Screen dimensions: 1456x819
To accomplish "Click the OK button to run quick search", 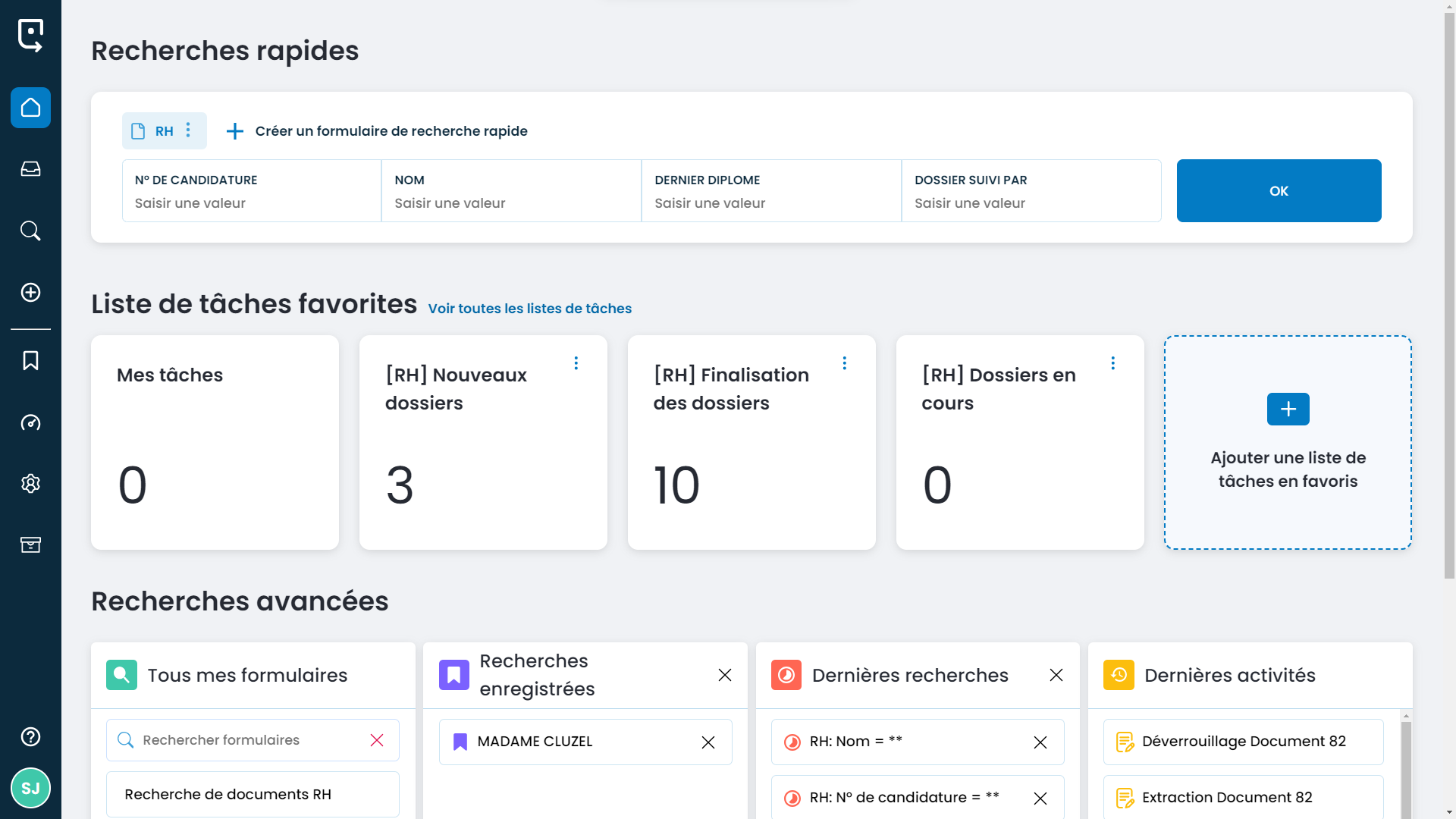I will (1279, 190).
